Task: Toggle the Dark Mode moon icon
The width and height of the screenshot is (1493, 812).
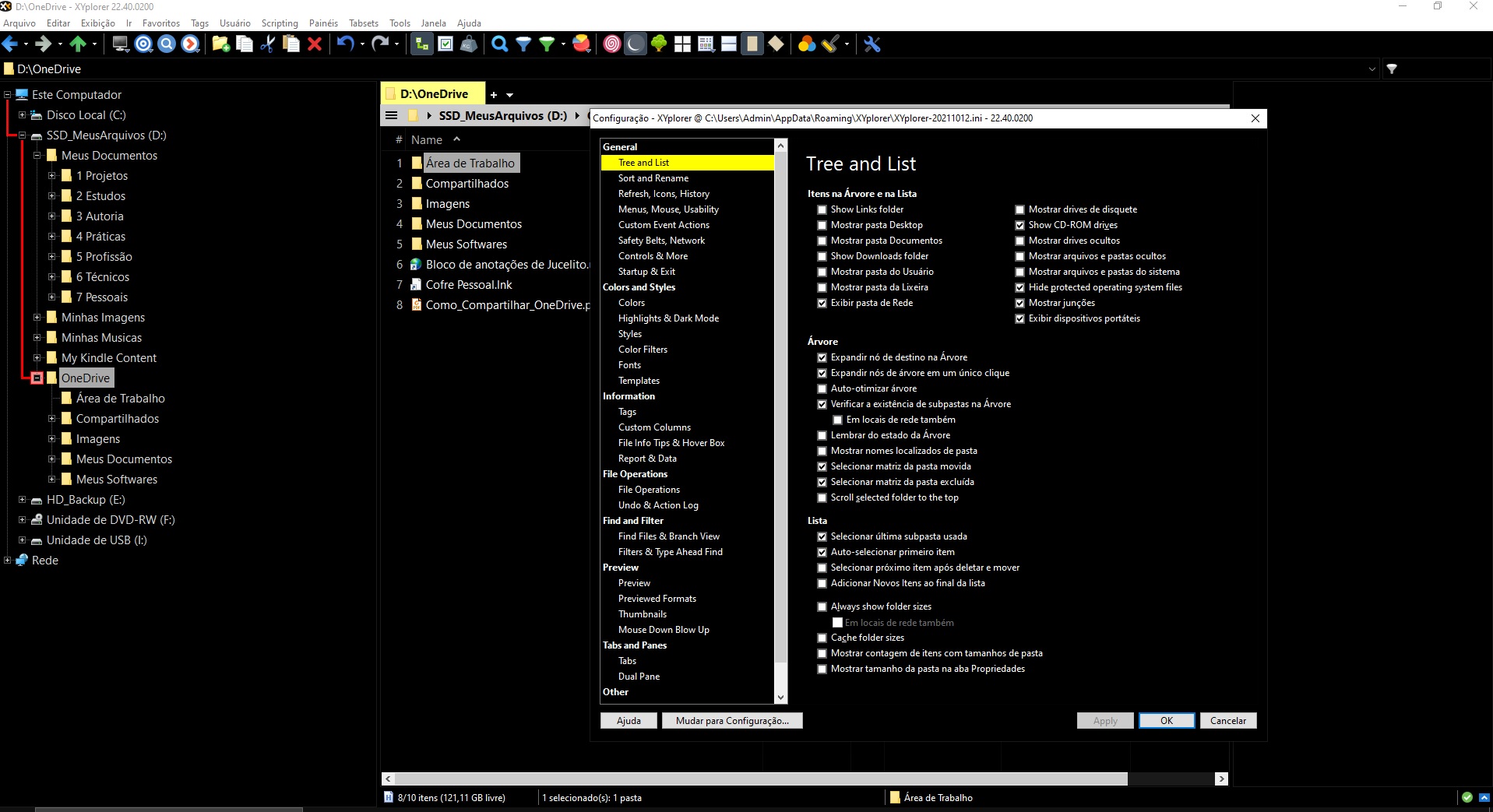Action: [x=636, y=44]
